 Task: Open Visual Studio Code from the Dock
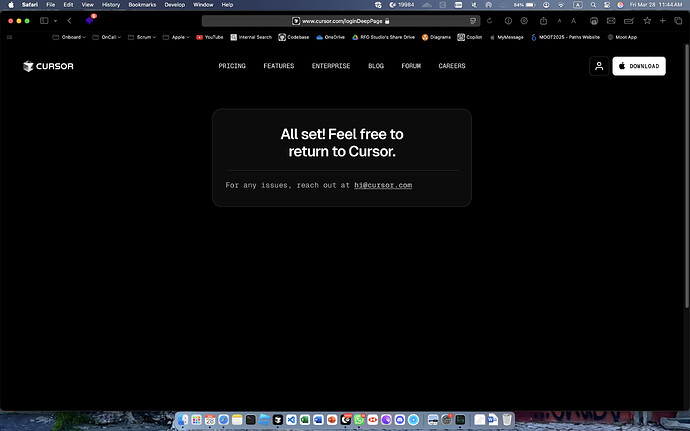291,420
